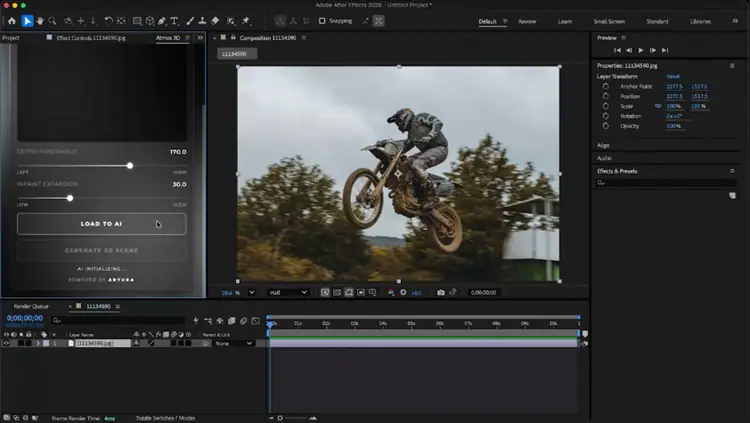The image size is (750, 423).
Task: Expand layer 11134590.jpg properties
Action: pos(38,343)
